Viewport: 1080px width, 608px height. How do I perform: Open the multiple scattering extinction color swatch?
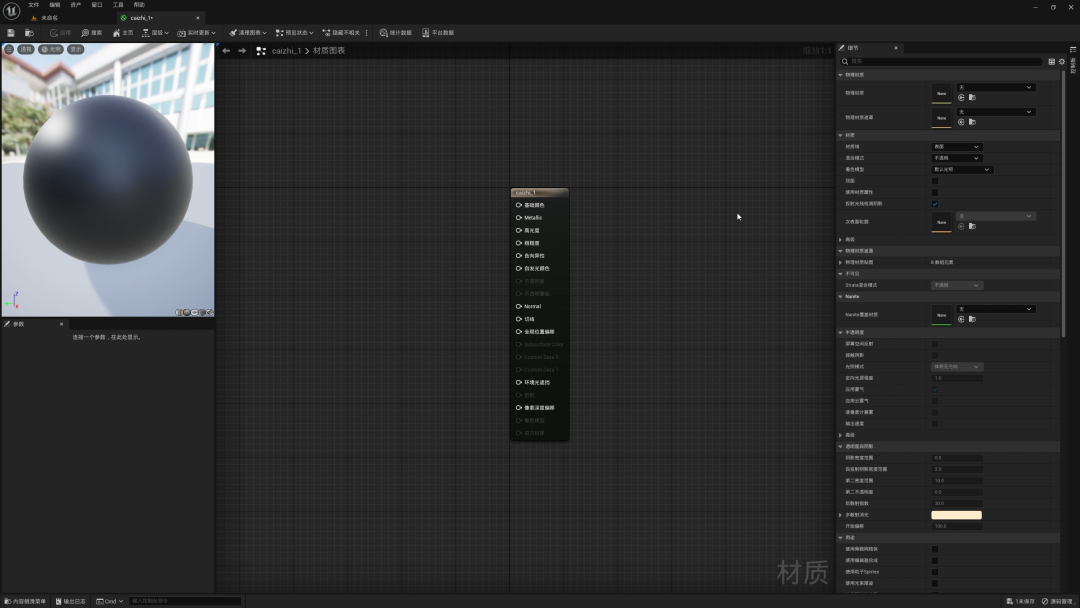pos(957,515)
